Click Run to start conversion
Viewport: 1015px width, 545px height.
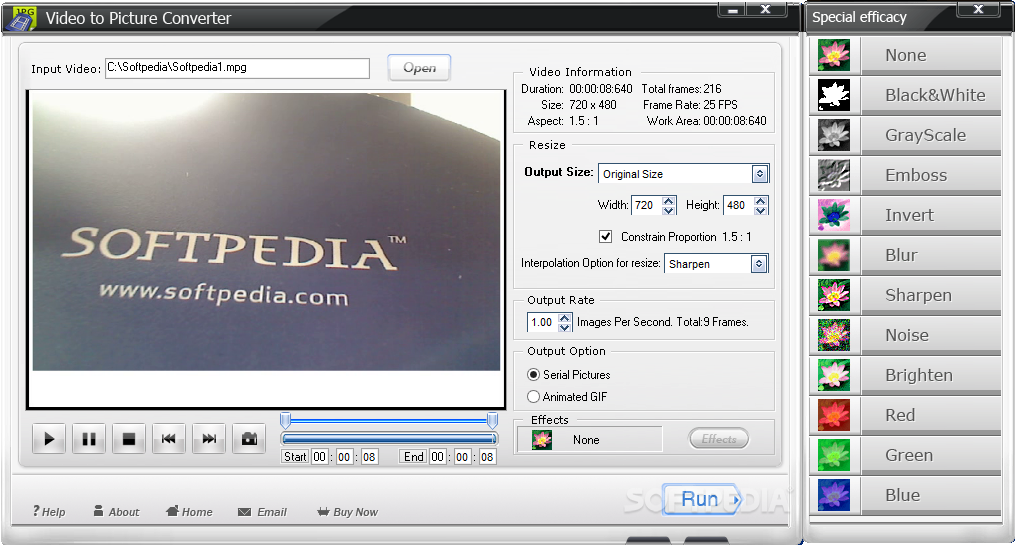click(x=701, y=499)
